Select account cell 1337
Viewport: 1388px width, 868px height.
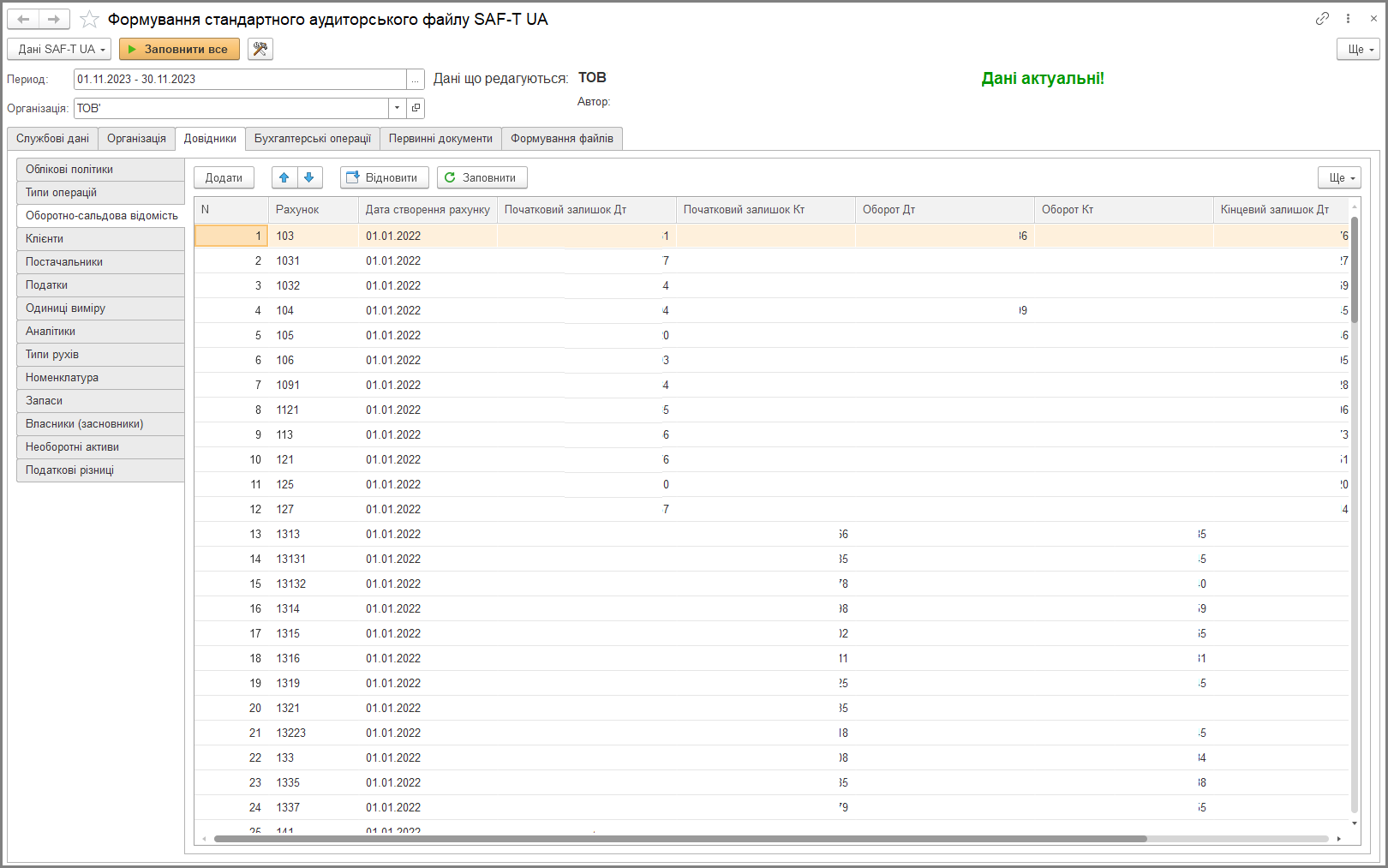tap(314, 807)
